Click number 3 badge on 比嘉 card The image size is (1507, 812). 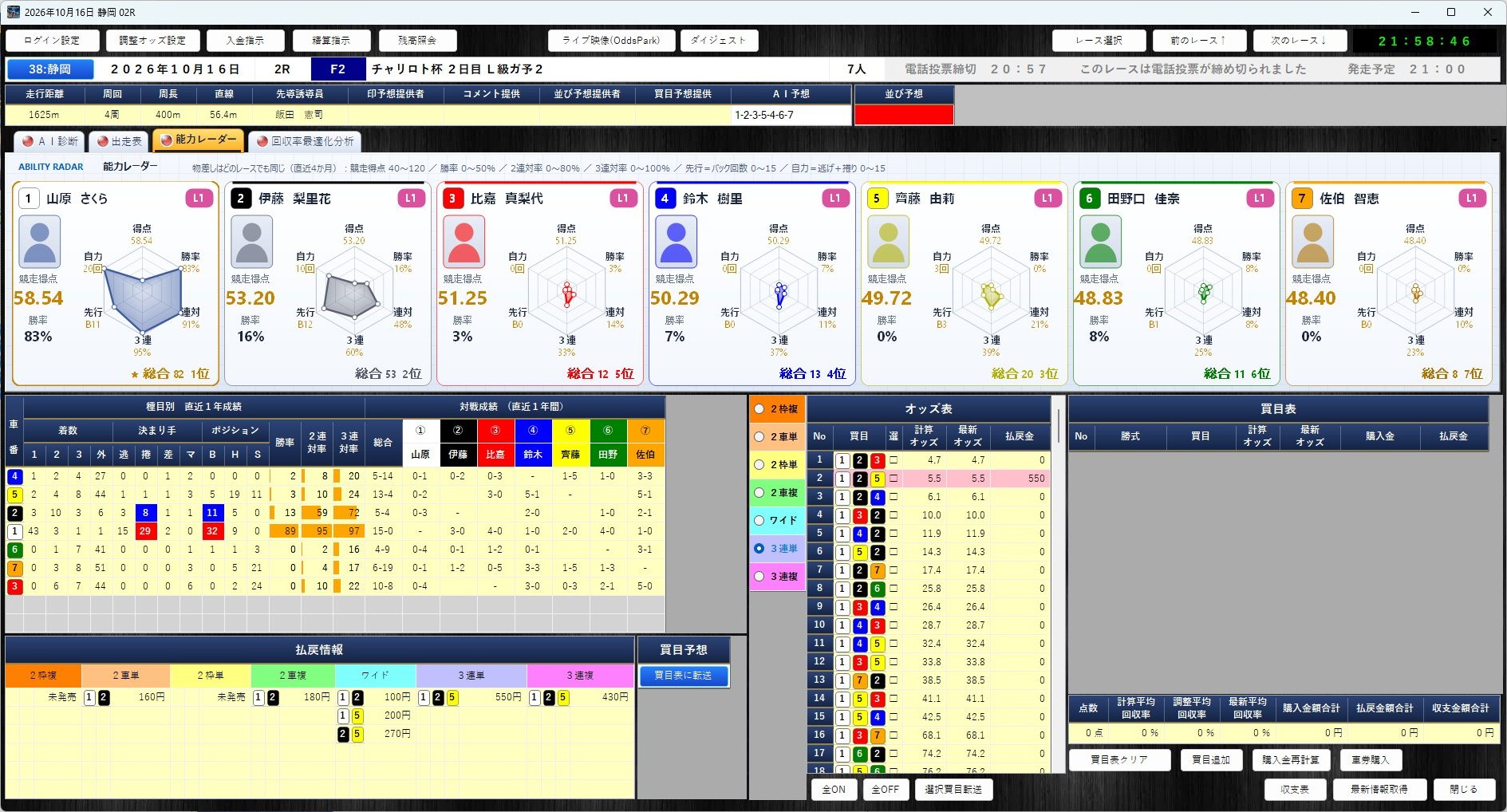453,198
